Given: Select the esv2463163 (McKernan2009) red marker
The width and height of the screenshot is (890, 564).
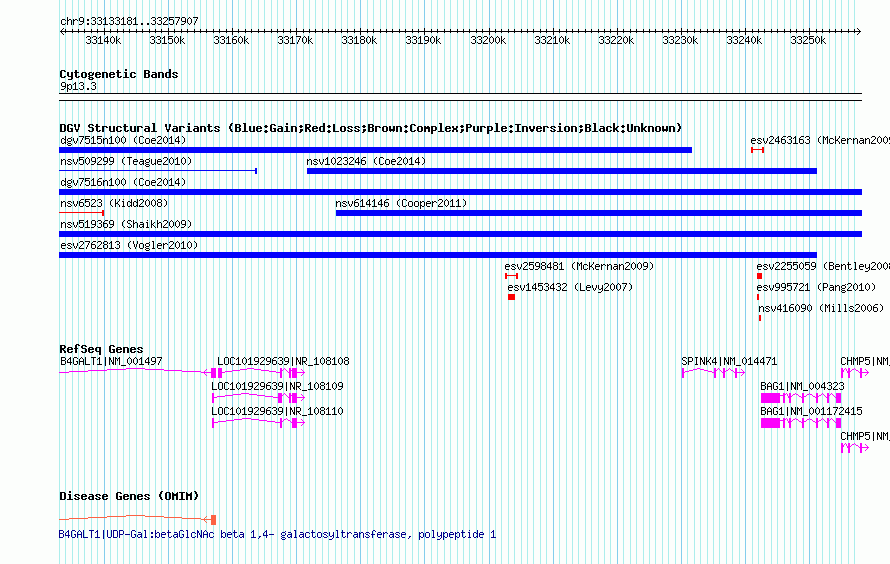Looking at the screenshot, I should [x=757, y=150].
